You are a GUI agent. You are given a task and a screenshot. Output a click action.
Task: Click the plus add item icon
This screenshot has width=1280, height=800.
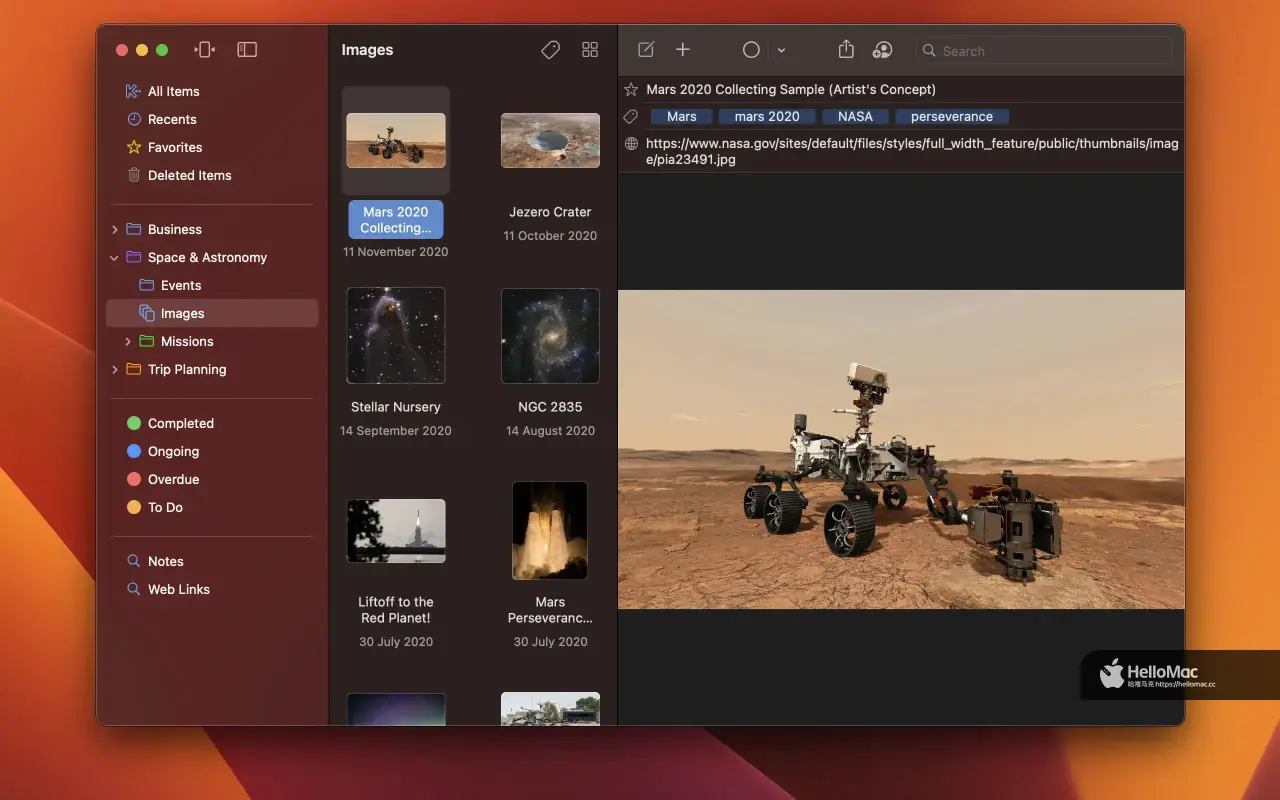click(683, 50)
